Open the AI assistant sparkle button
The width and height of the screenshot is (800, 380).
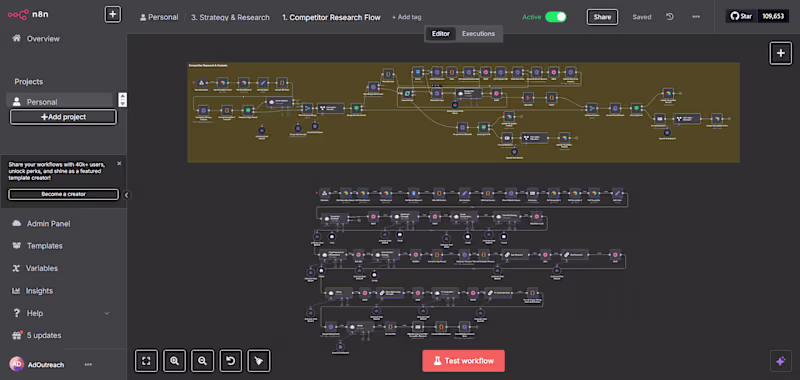pyautogui.click(x=780, y=361)
